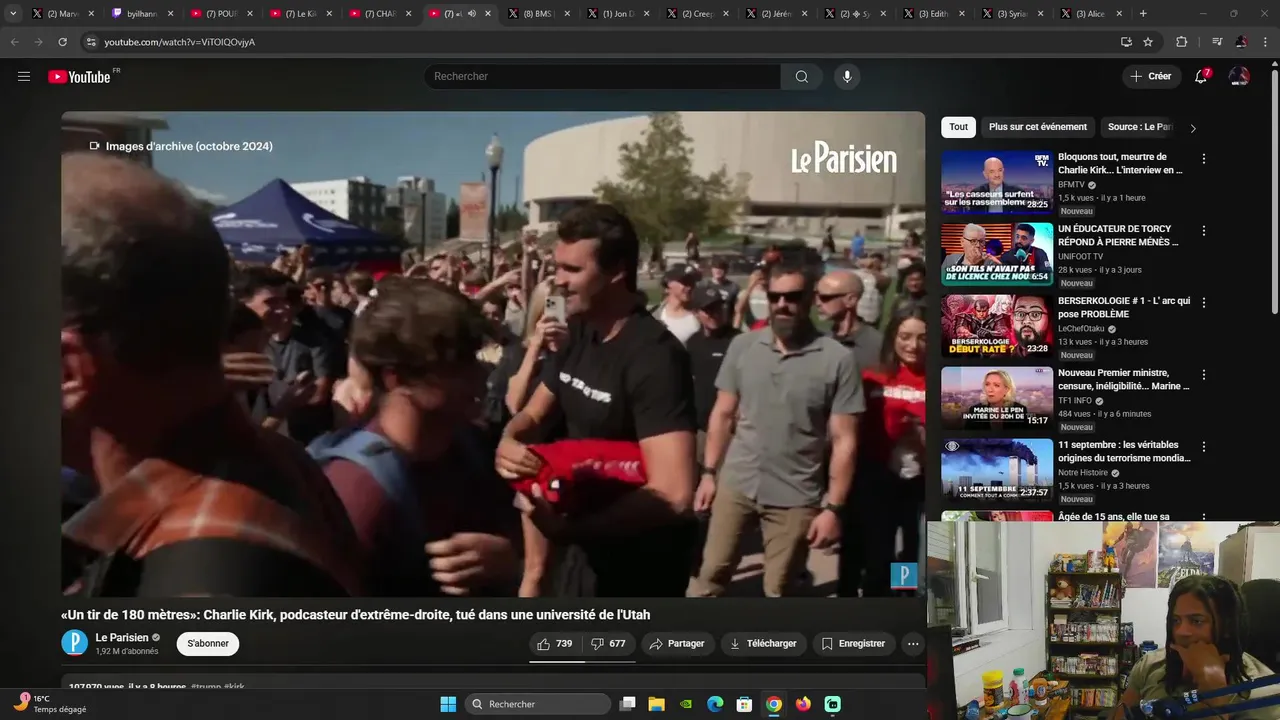Click the Enregistrer save button

point(853,644)
